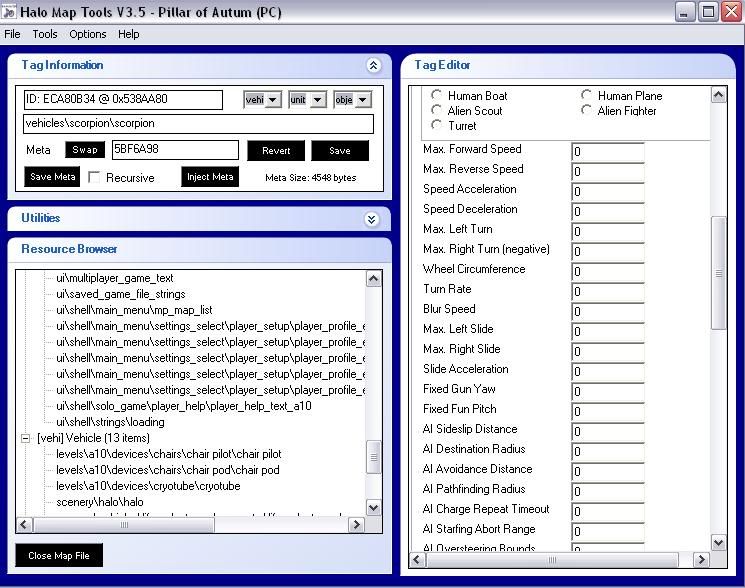Click the Turn Rate value field
Screen dimensions: 745x588
608,291
